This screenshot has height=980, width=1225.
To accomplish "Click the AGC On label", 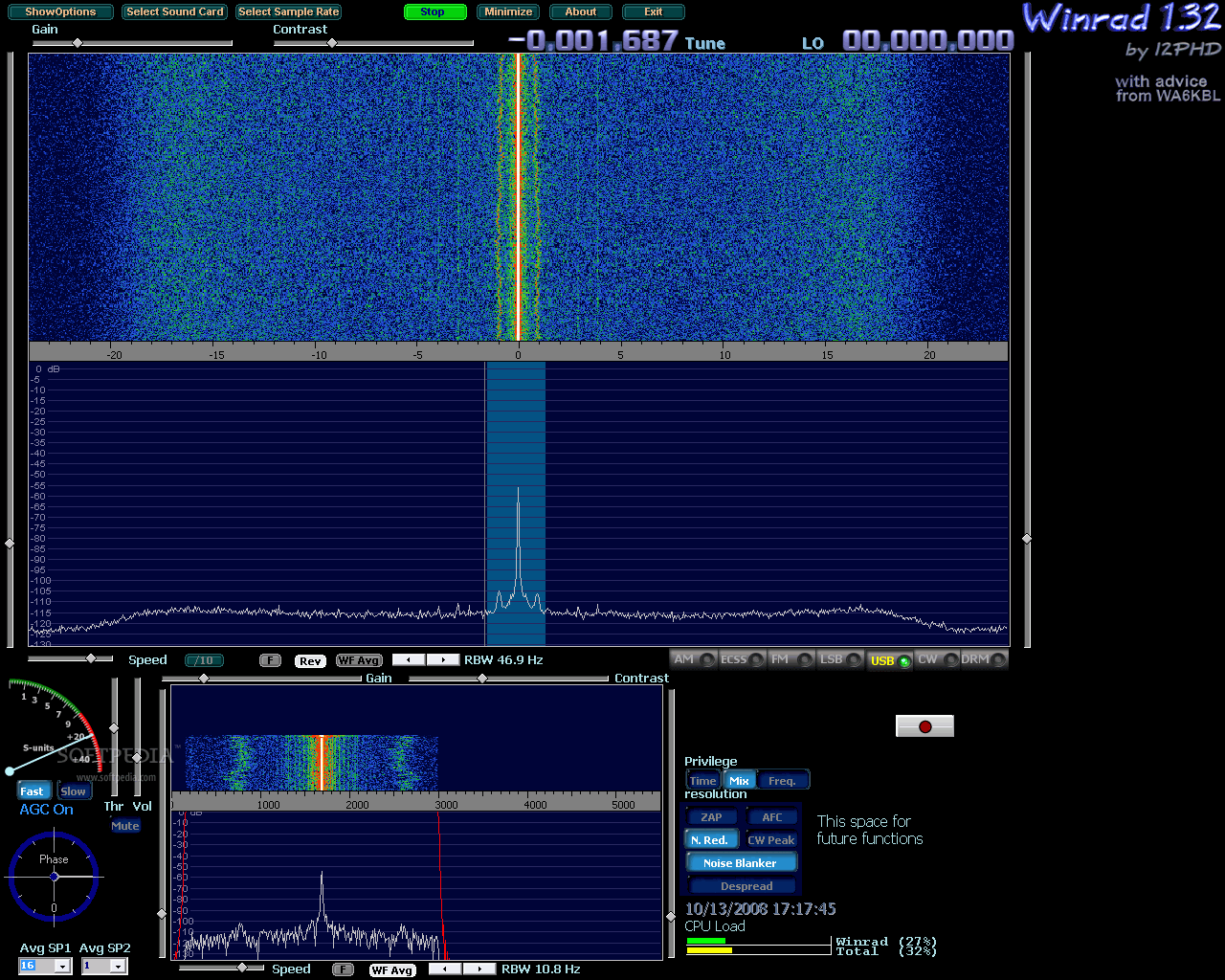I will click(x=47, y=810).
